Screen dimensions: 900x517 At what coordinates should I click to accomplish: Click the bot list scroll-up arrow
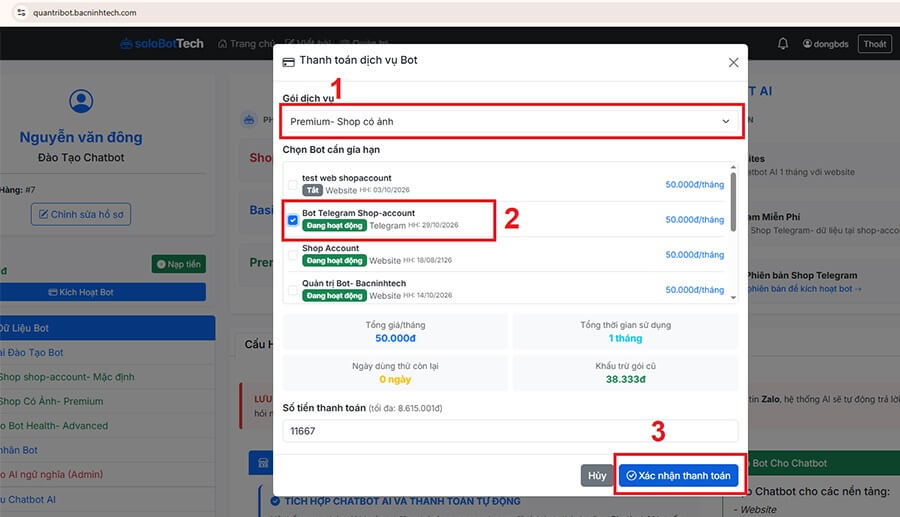[x=733, y=167]
